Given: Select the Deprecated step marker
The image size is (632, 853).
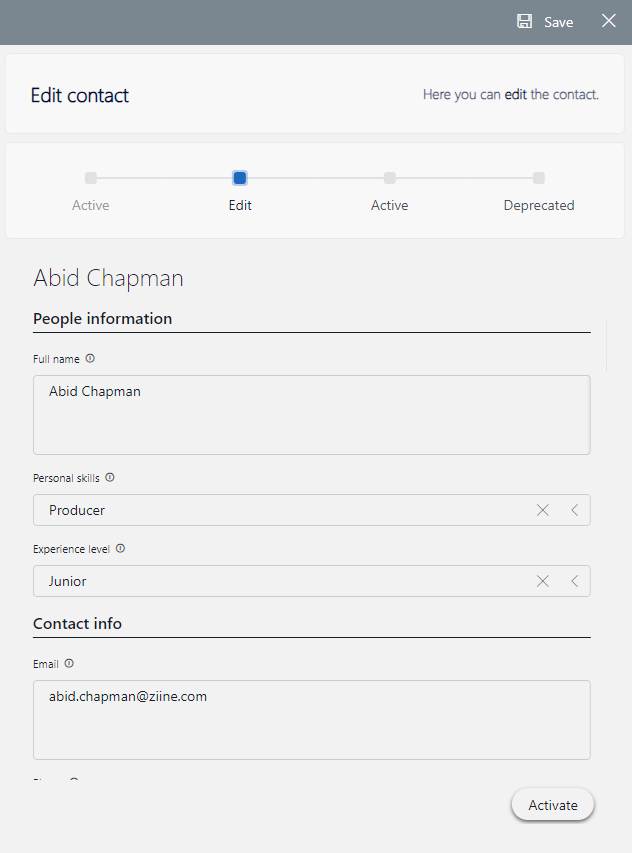Looking at the screenshot, I should point(538,178).
